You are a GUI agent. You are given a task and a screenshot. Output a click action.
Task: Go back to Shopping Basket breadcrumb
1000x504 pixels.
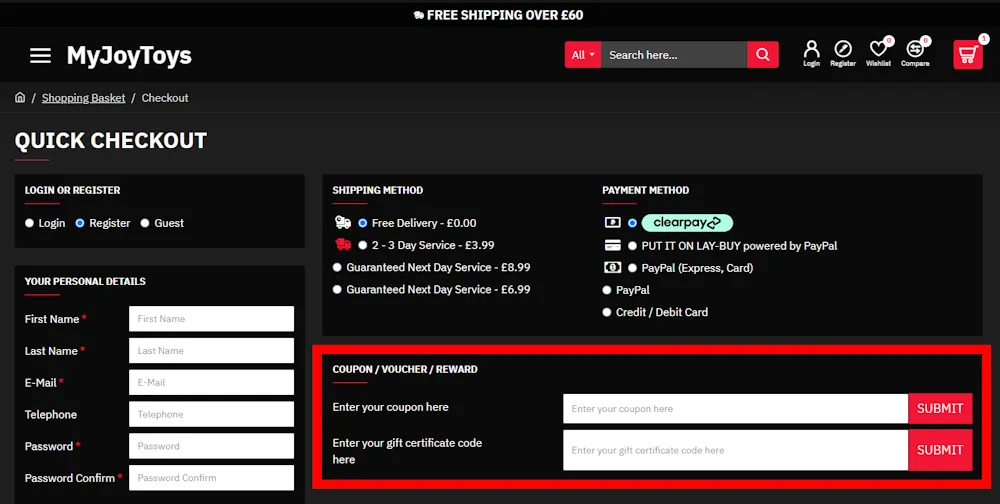84,98
